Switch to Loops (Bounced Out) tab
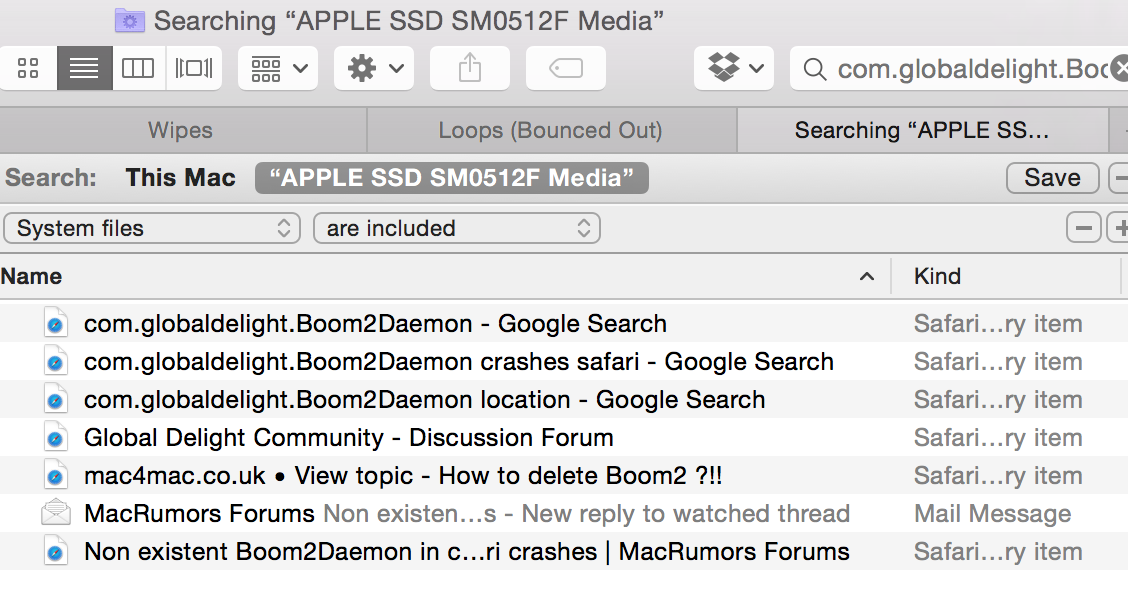 click(551, 130)
